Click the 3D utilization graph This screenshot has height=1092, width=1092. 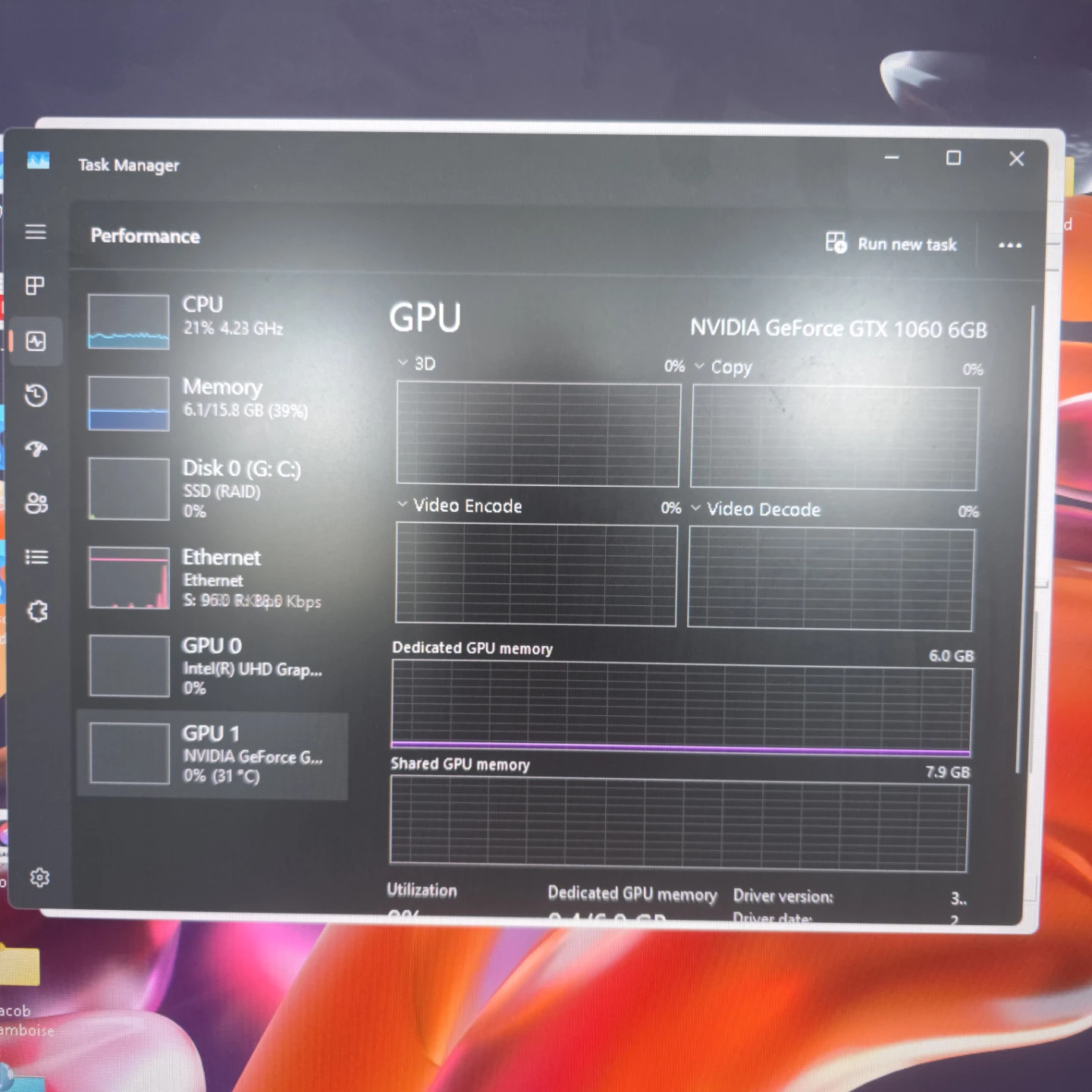(538, 434)
